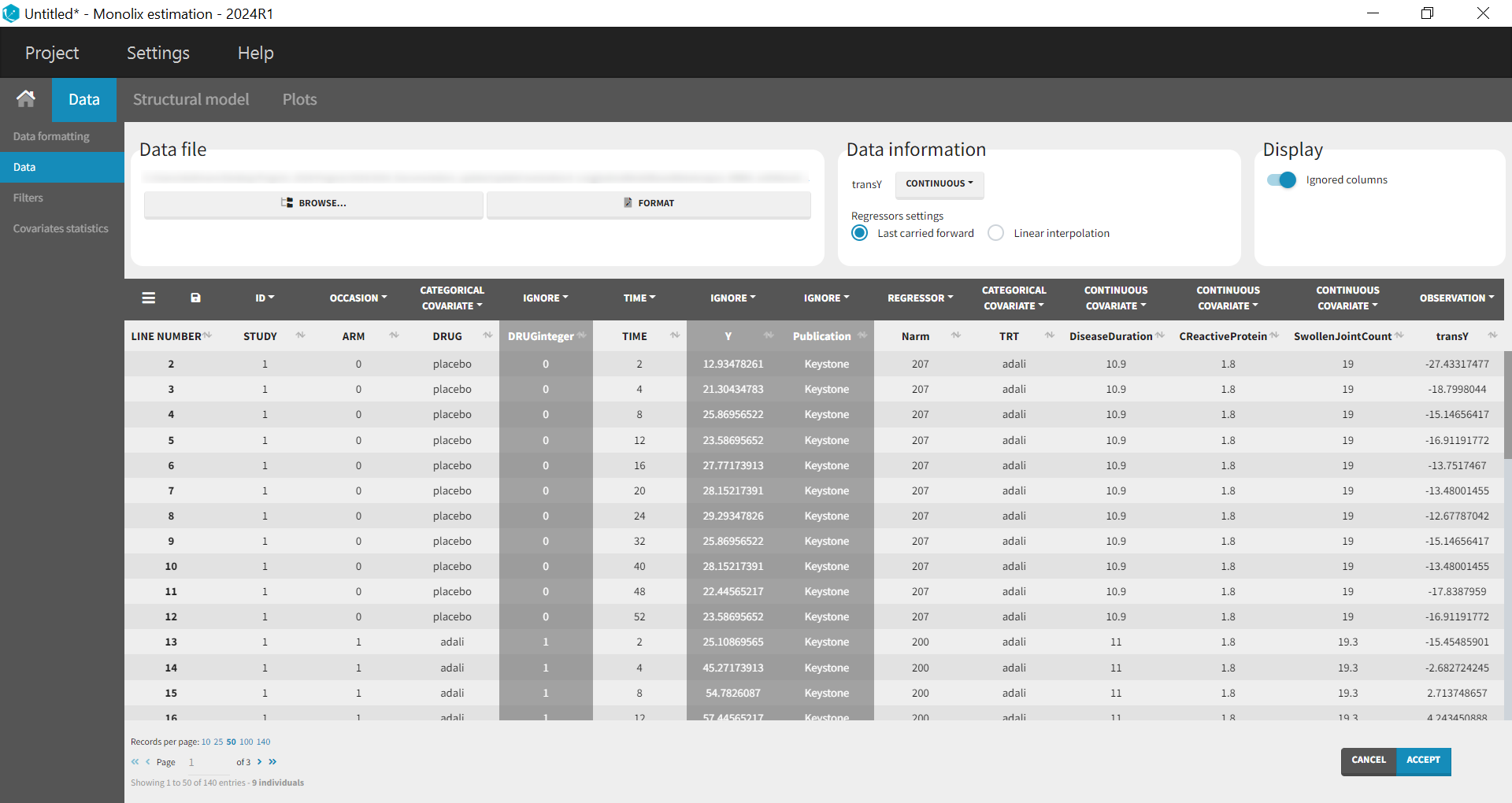Click the BROWSE... button
Viewport: 1512px width, 803px height.
point(313,203)
